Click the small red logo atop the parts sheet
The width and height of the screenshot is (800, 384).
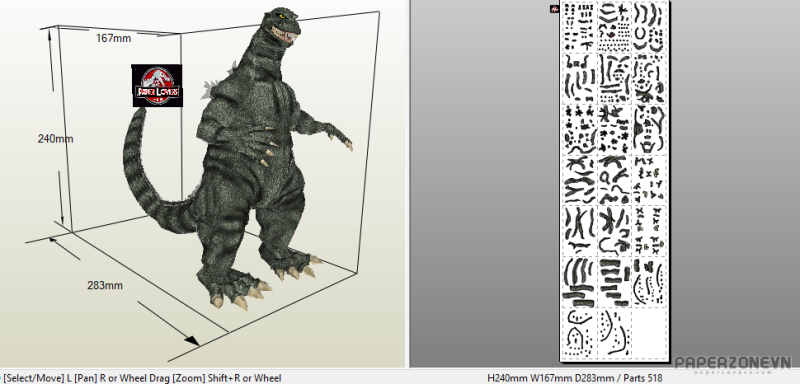555,8
